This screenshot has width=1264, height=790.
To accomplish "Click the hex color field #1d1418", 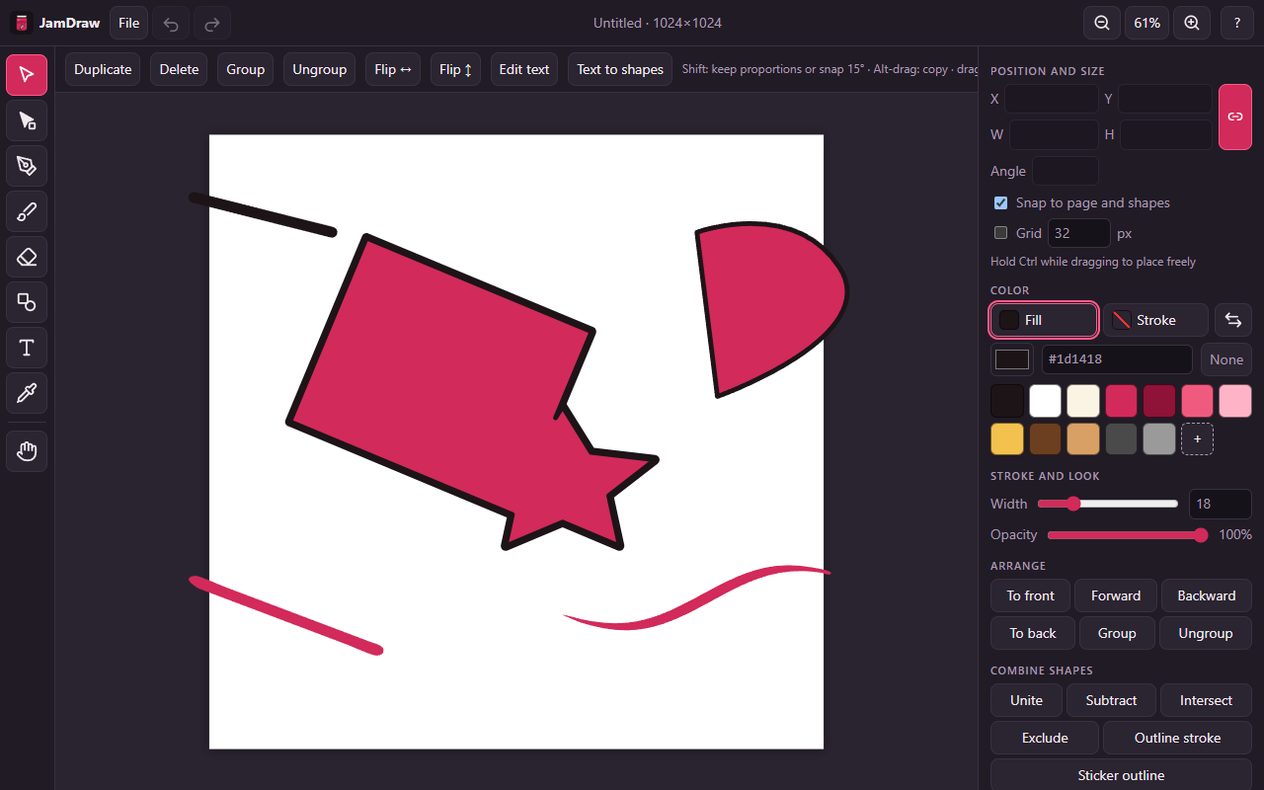I will coord(1117,360).
